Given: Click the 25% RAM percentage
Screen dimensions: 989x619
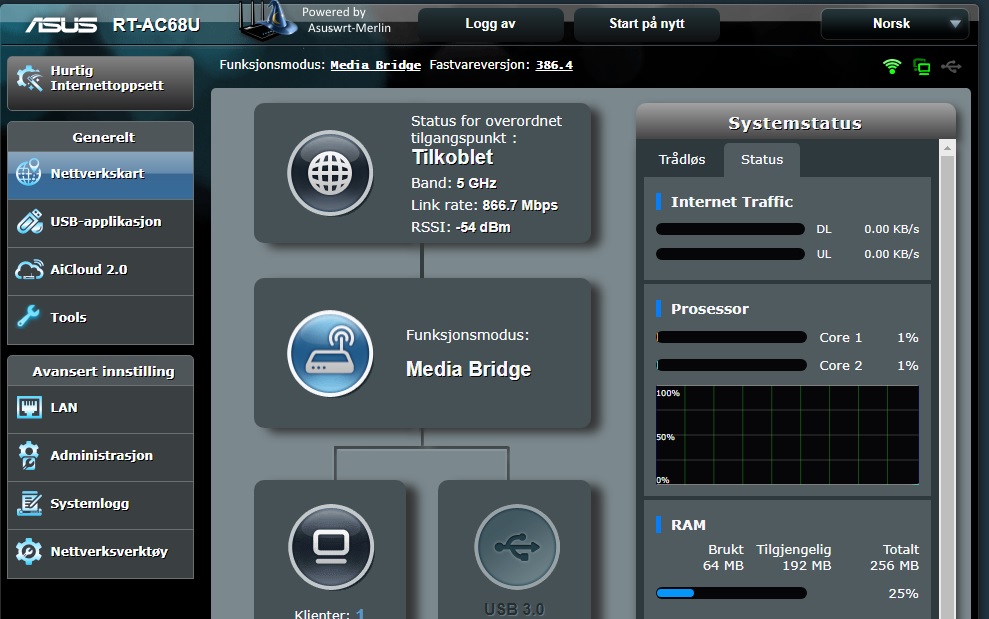Looking at the screenshot, I should [x=903, y=594].
